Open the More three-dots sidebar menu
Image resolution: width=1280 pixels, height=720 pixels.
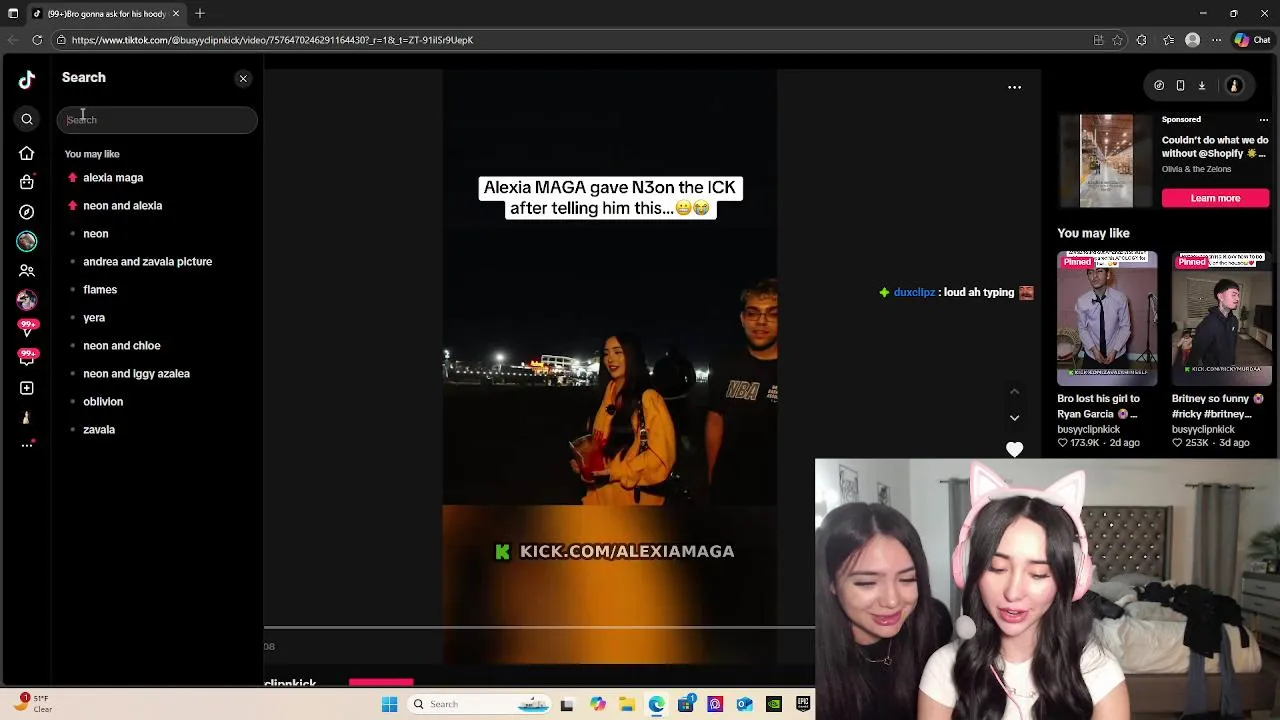[x=27, y=445]
